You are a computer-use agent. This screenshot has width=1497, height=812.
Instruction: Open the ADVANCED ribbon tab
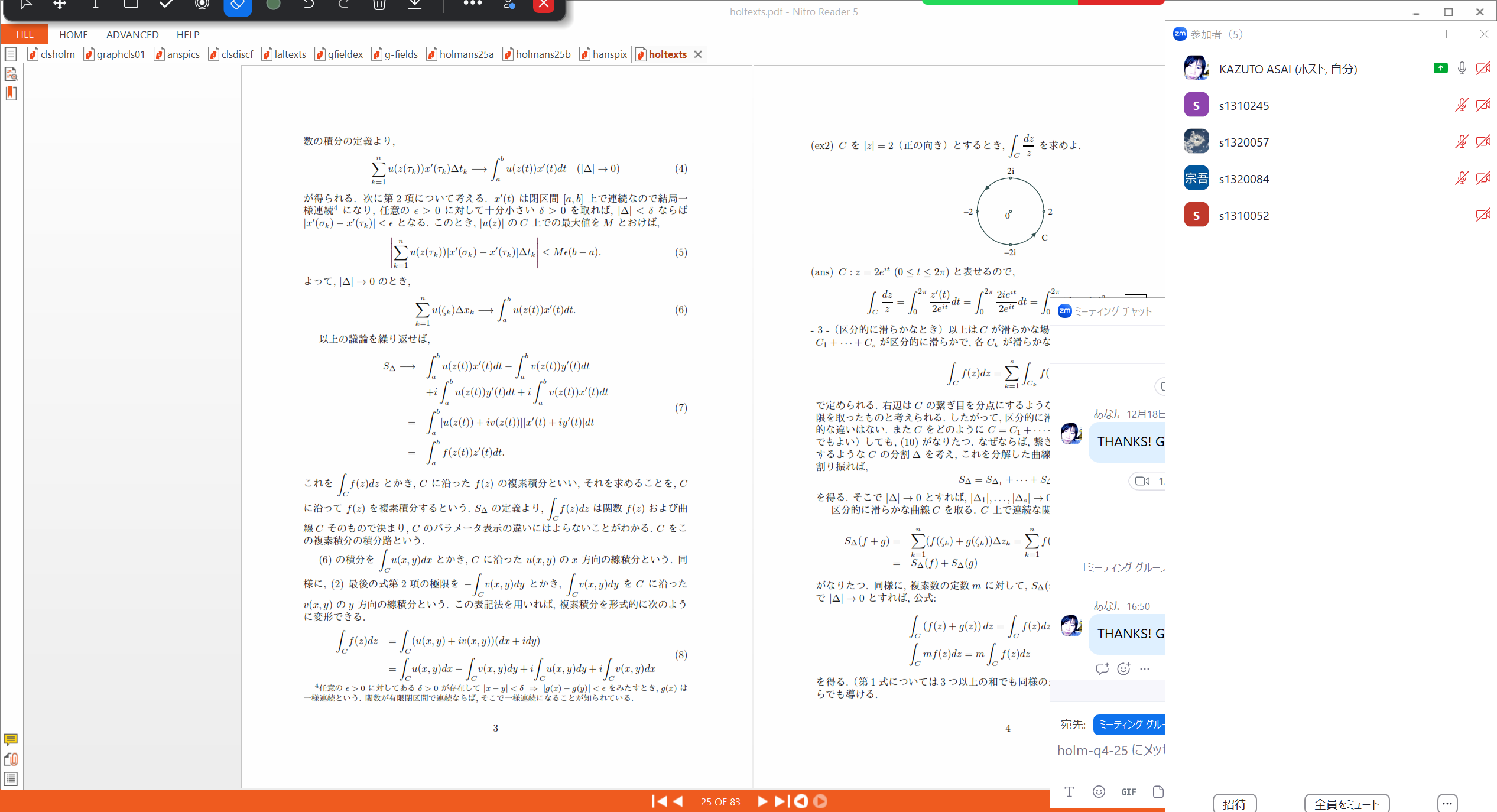132,35
